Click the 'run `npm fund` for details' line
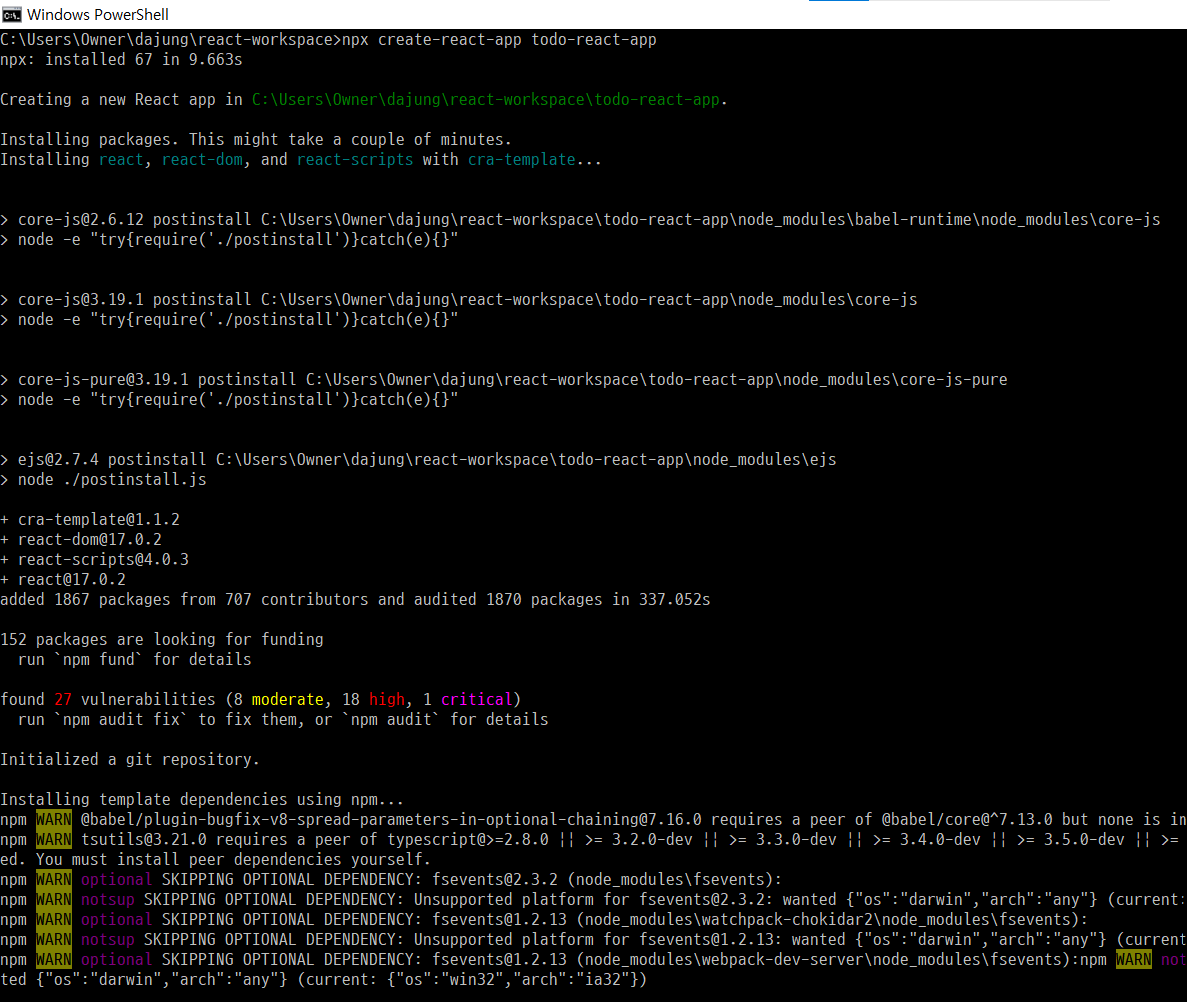 coord(135,660)
